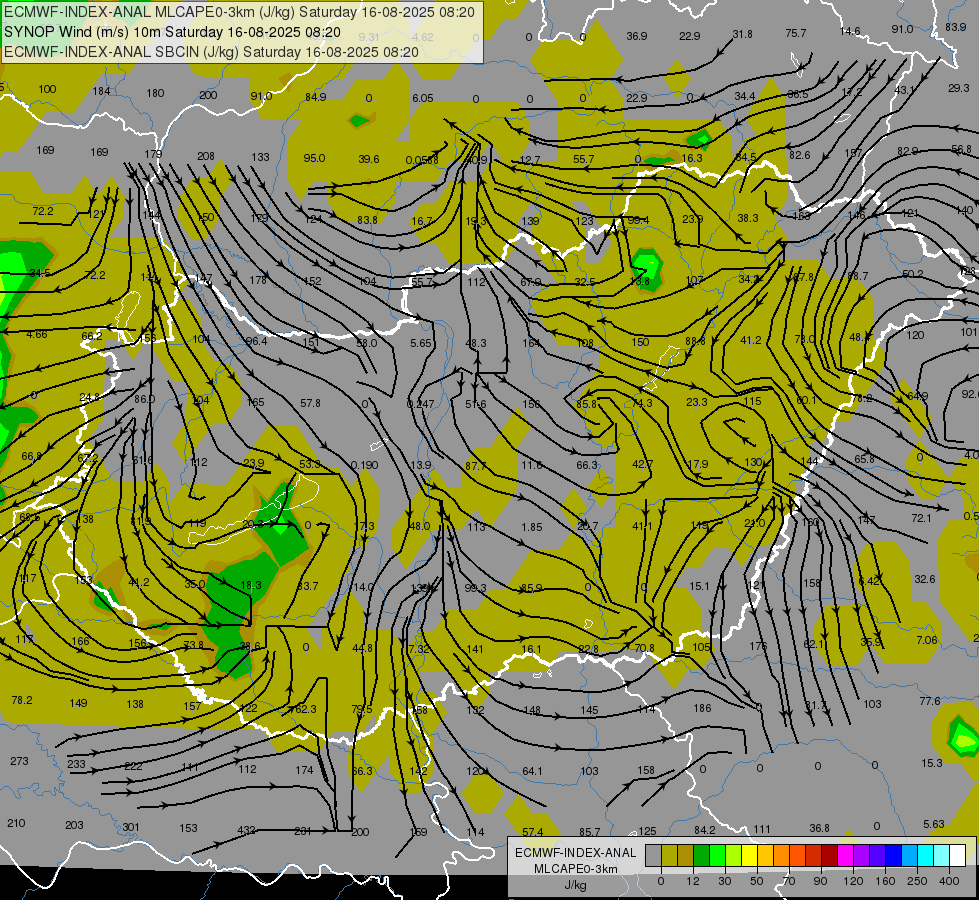
Task: Click the map value 77.6
Action: click(x=930, y=701)
